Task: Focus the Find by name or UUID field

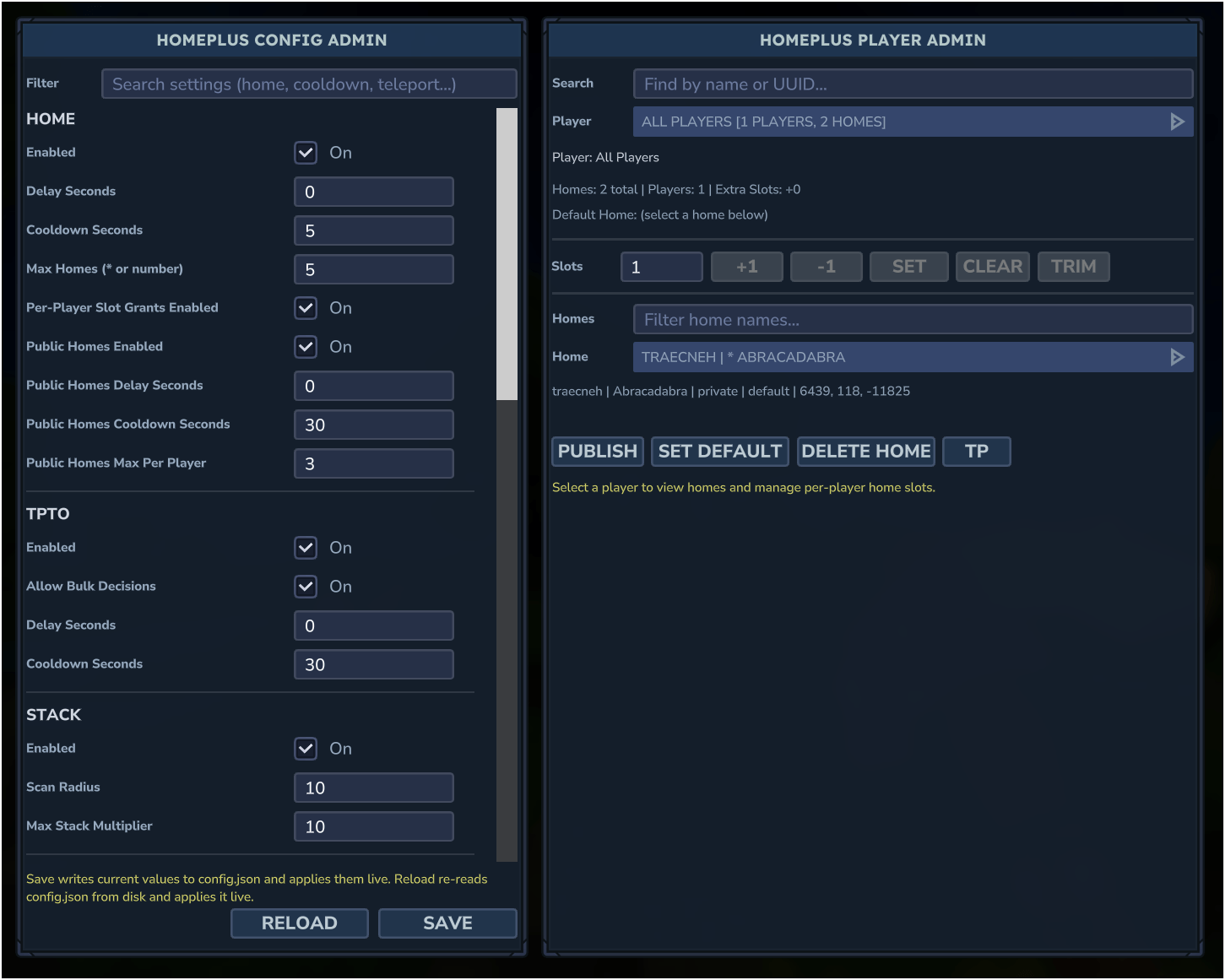Action: click(x=913, y=84)
